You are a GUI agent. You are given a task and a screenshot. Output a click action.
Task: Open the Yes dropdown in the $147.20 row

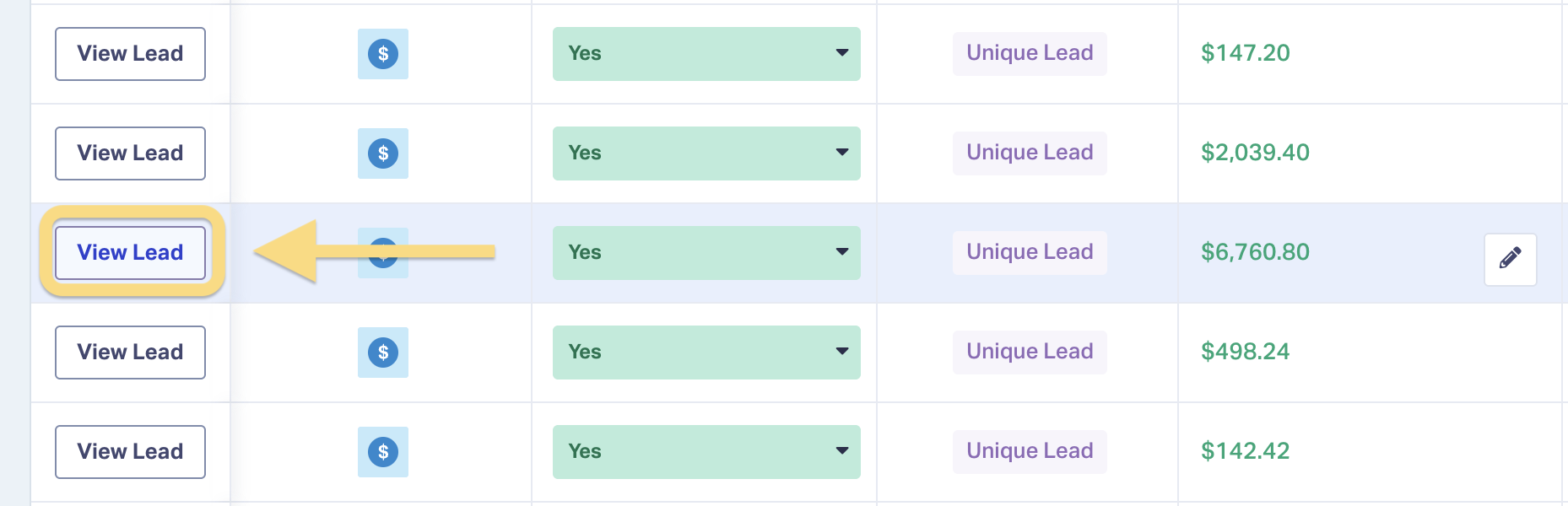706,54
